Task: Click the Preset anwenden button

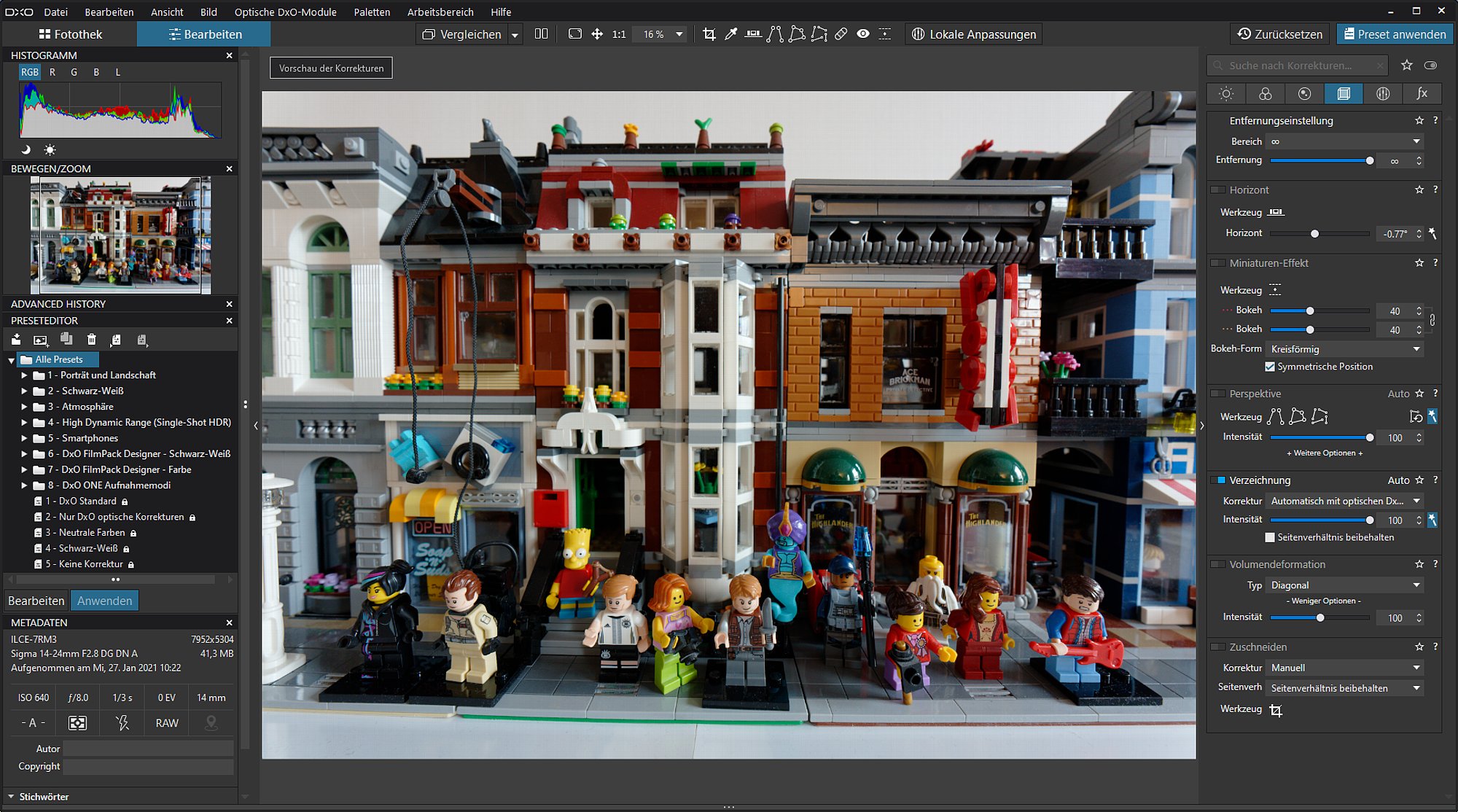Action: click(1395, 34)
